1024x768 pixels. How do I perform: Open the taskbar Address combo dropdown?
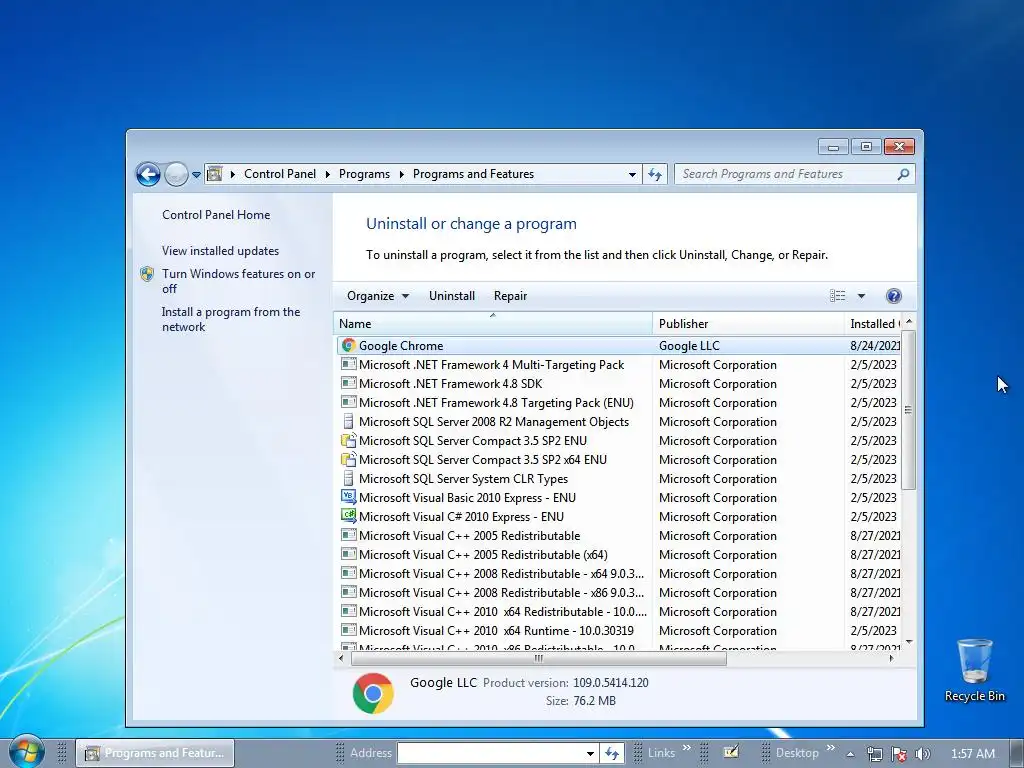tap(590, 753)
